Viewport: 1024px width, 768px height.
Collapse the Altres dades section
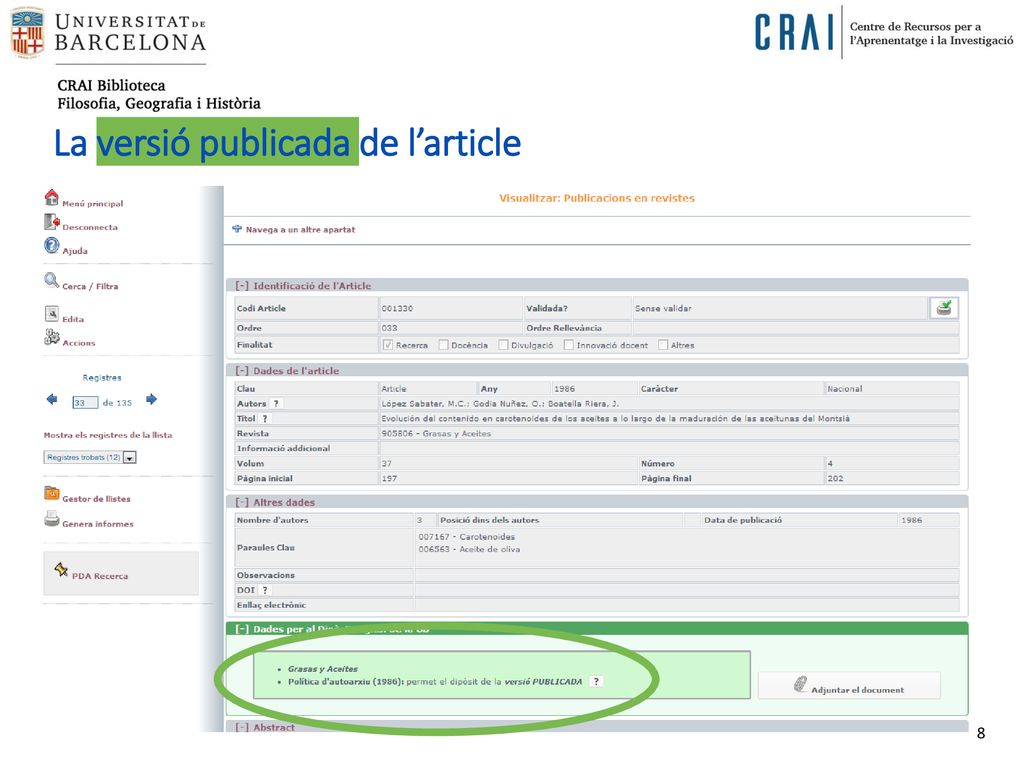click(x=242, y=503)
